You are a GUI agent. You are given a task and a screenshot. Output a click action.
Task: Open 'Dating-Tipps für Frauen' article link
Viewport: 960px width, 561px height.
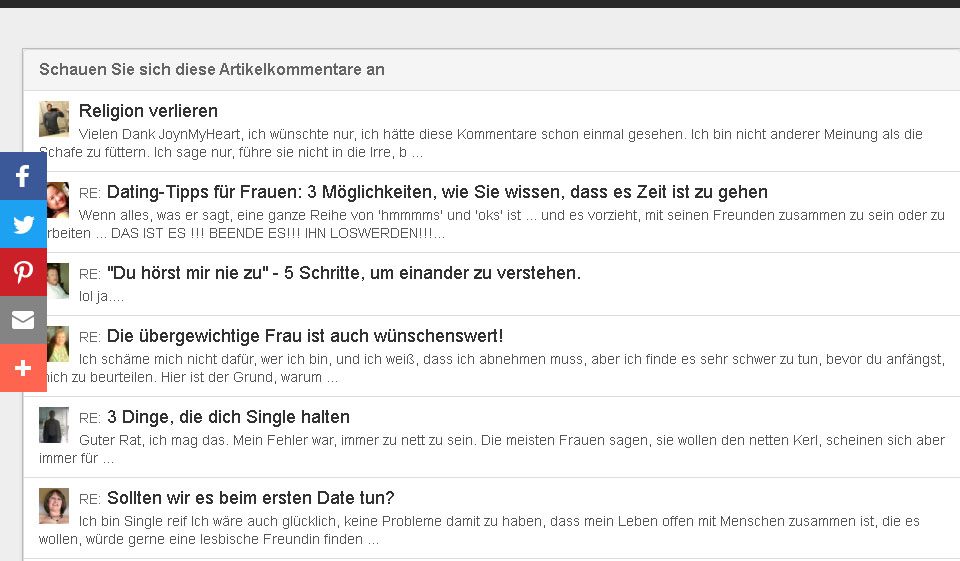coord(437,192)
